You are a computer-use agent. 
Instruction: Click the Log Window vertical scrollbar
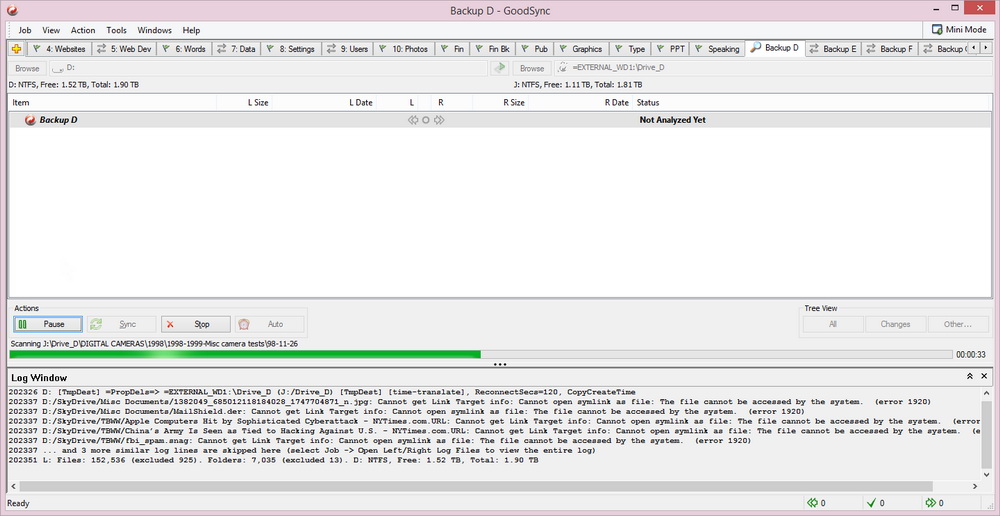(x=986, y=433)
